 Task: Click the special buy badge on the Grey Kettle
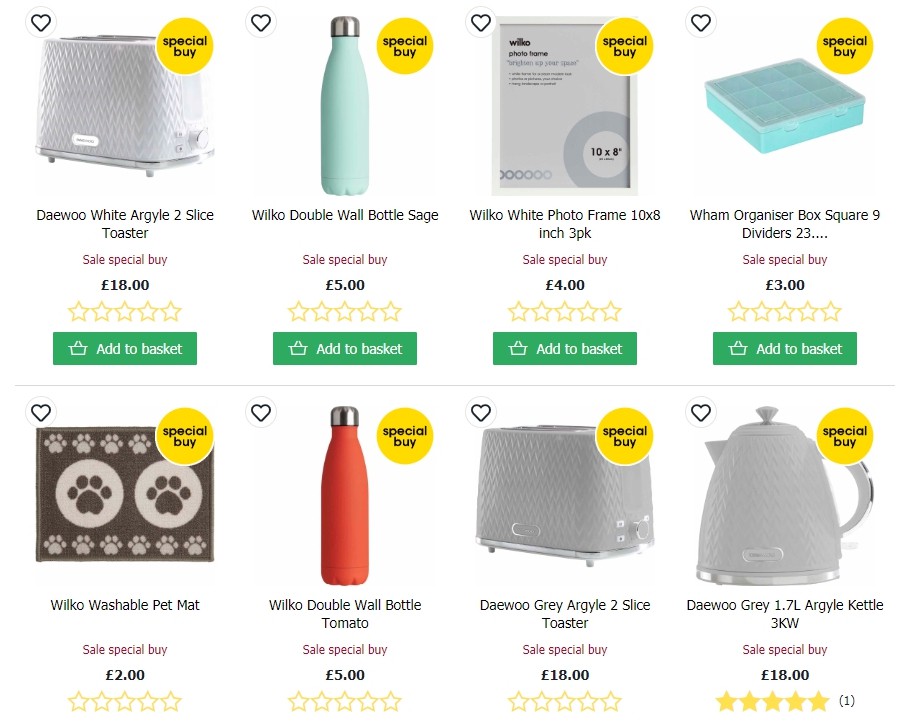[x=845, y=435]
